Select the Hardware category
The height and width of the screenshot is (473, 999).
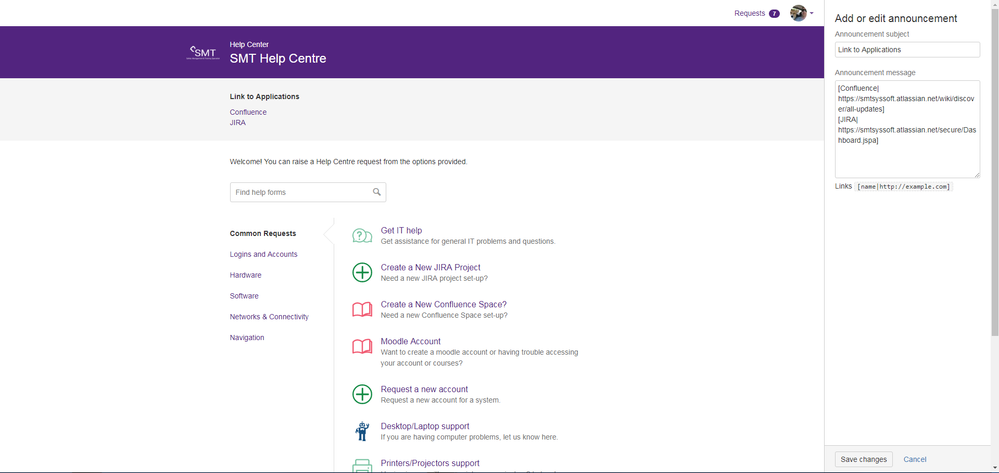coord(245,275)
